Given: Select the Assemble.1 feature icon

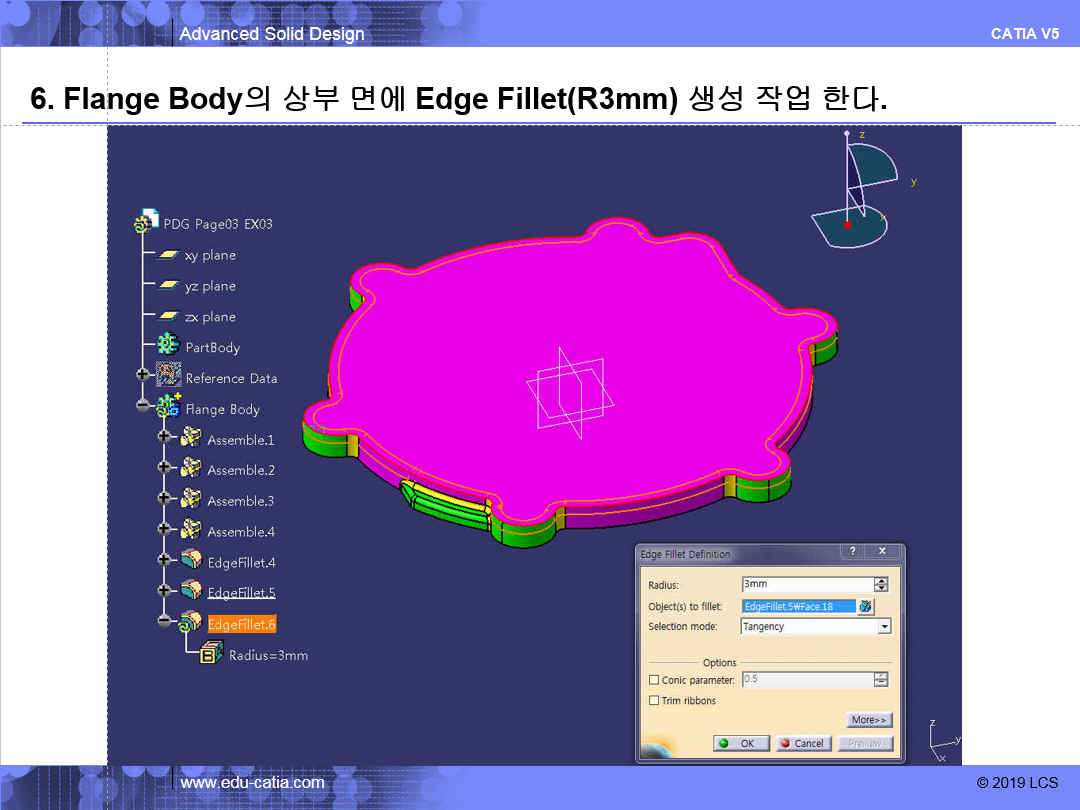Looking at the screenshot, I should (x=190, y=439).
